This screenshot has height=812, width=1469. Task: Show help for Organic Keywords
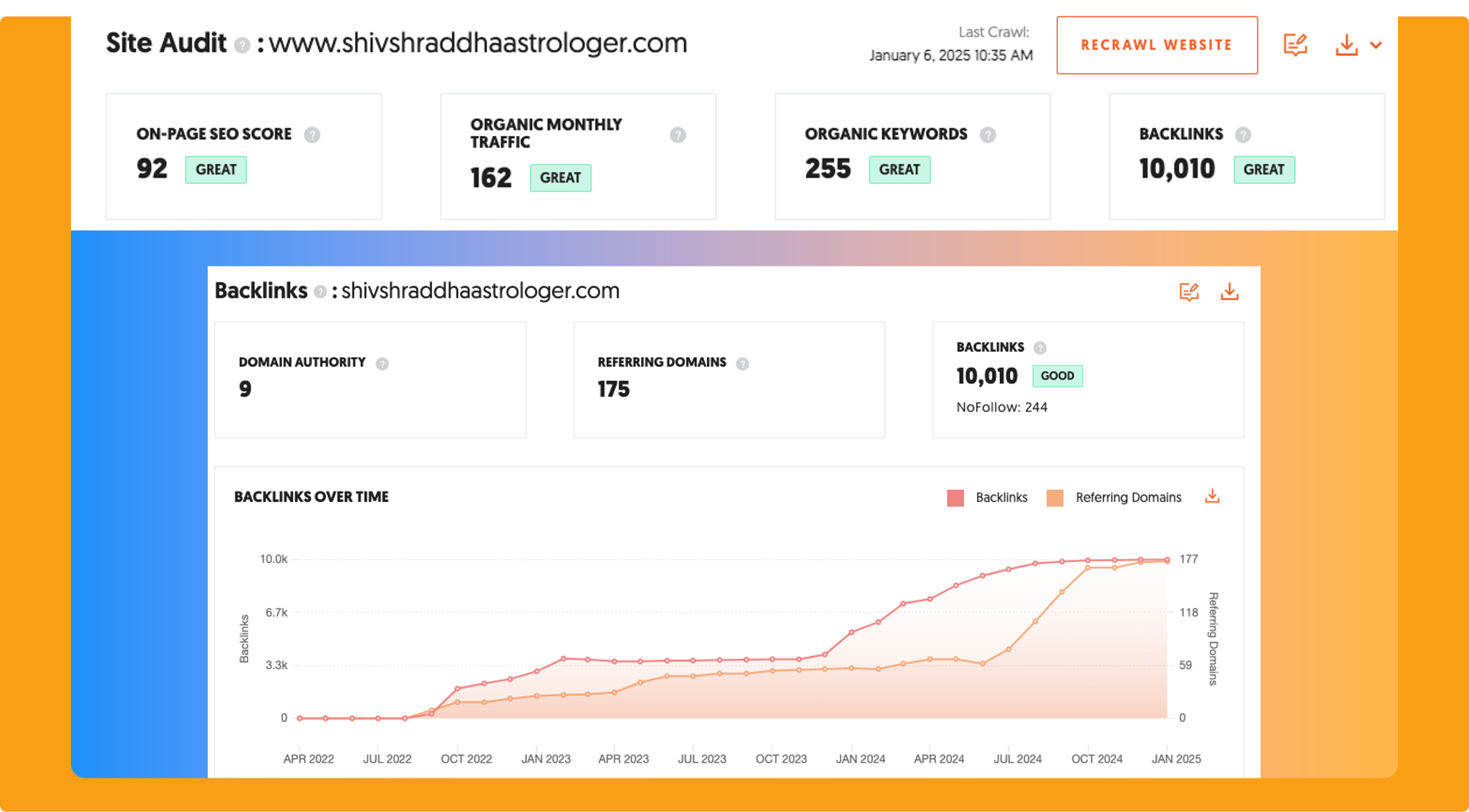click(988, 135)
